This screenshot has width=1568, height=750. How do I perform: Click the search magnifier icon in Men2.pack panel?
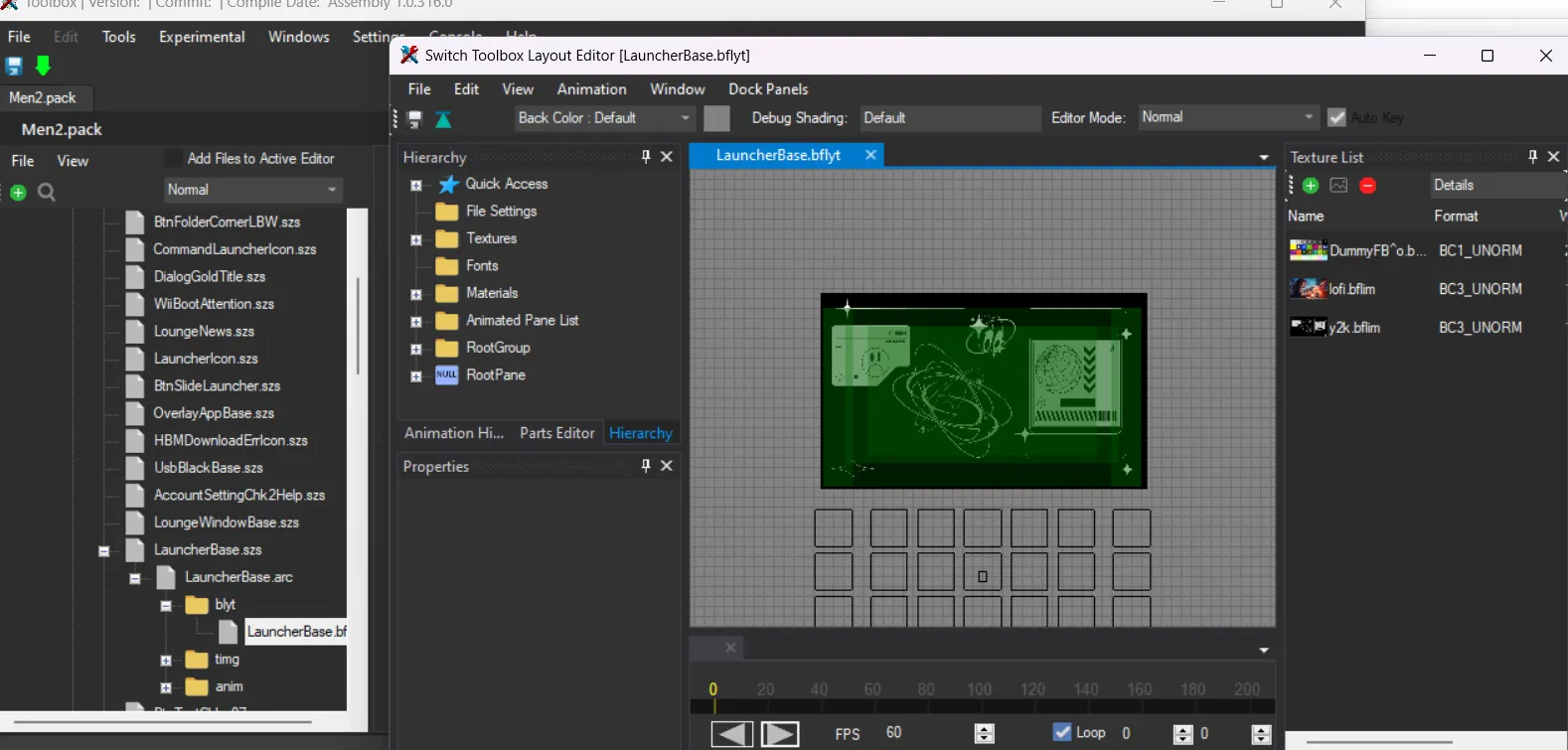point(47,193)
